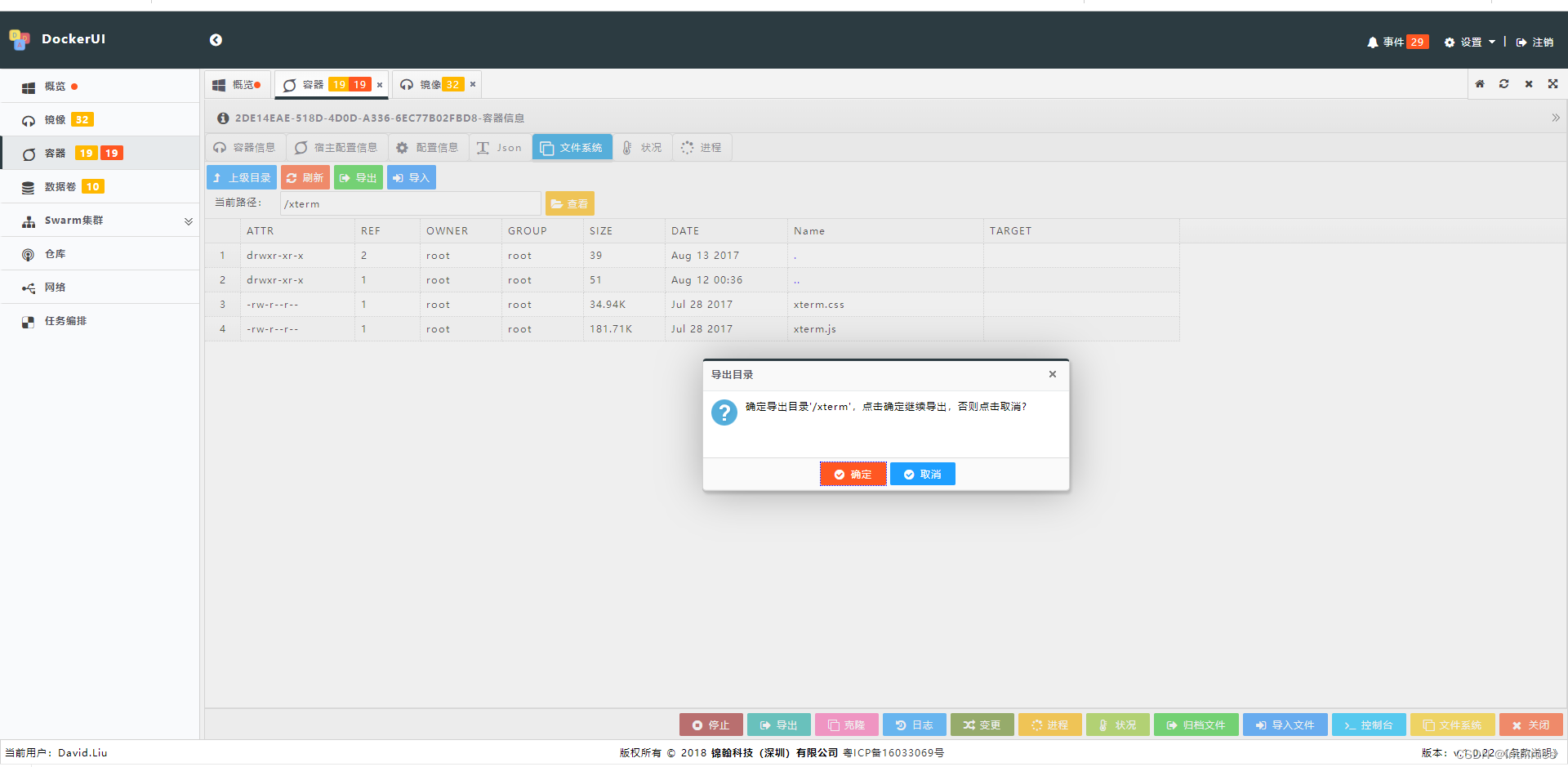
Task: Click the 变更 button
Action: [982, 725]
